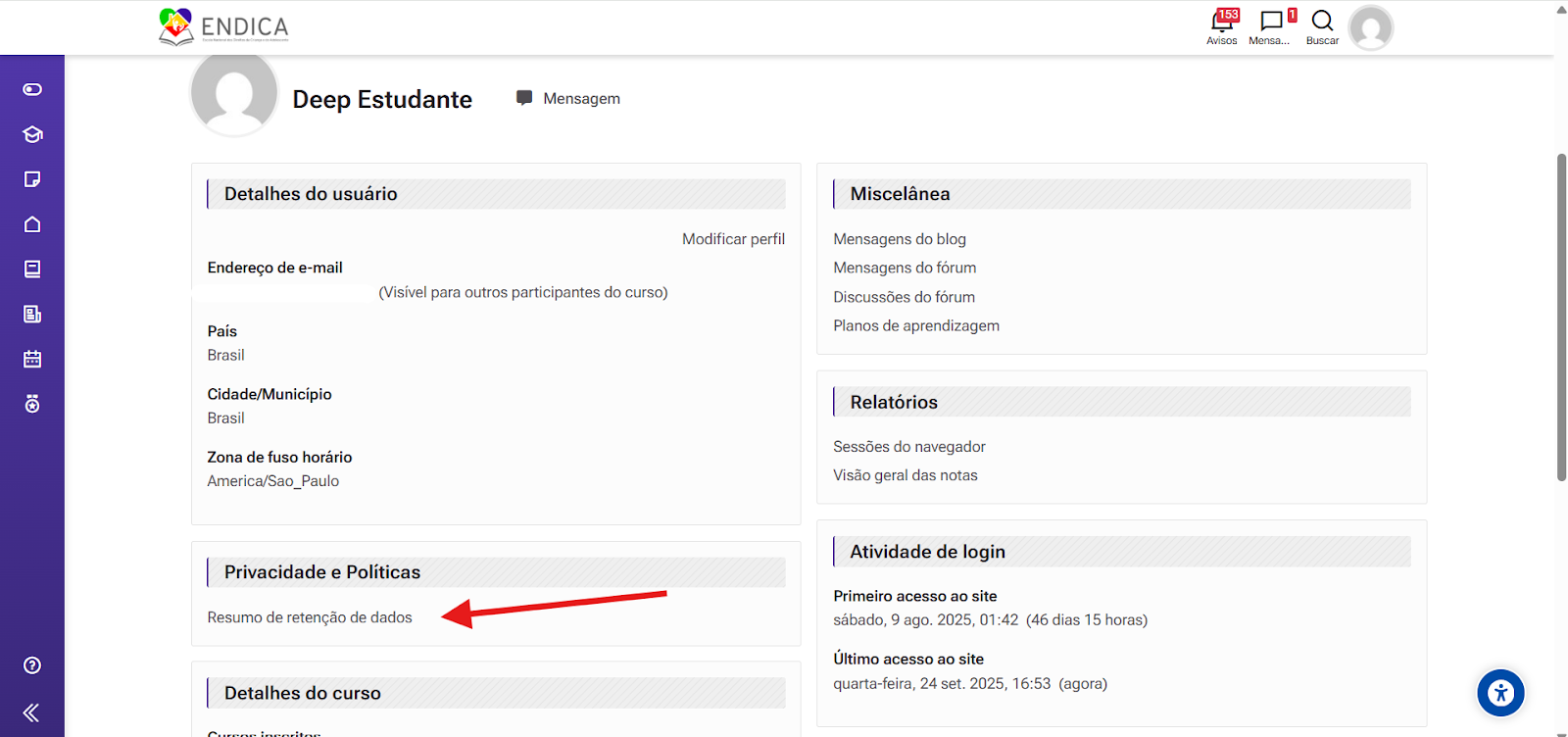The height and width of the screenshot is (737, 1568).
Task: Click the Modificar perfil link
Action: coord(733,239)
